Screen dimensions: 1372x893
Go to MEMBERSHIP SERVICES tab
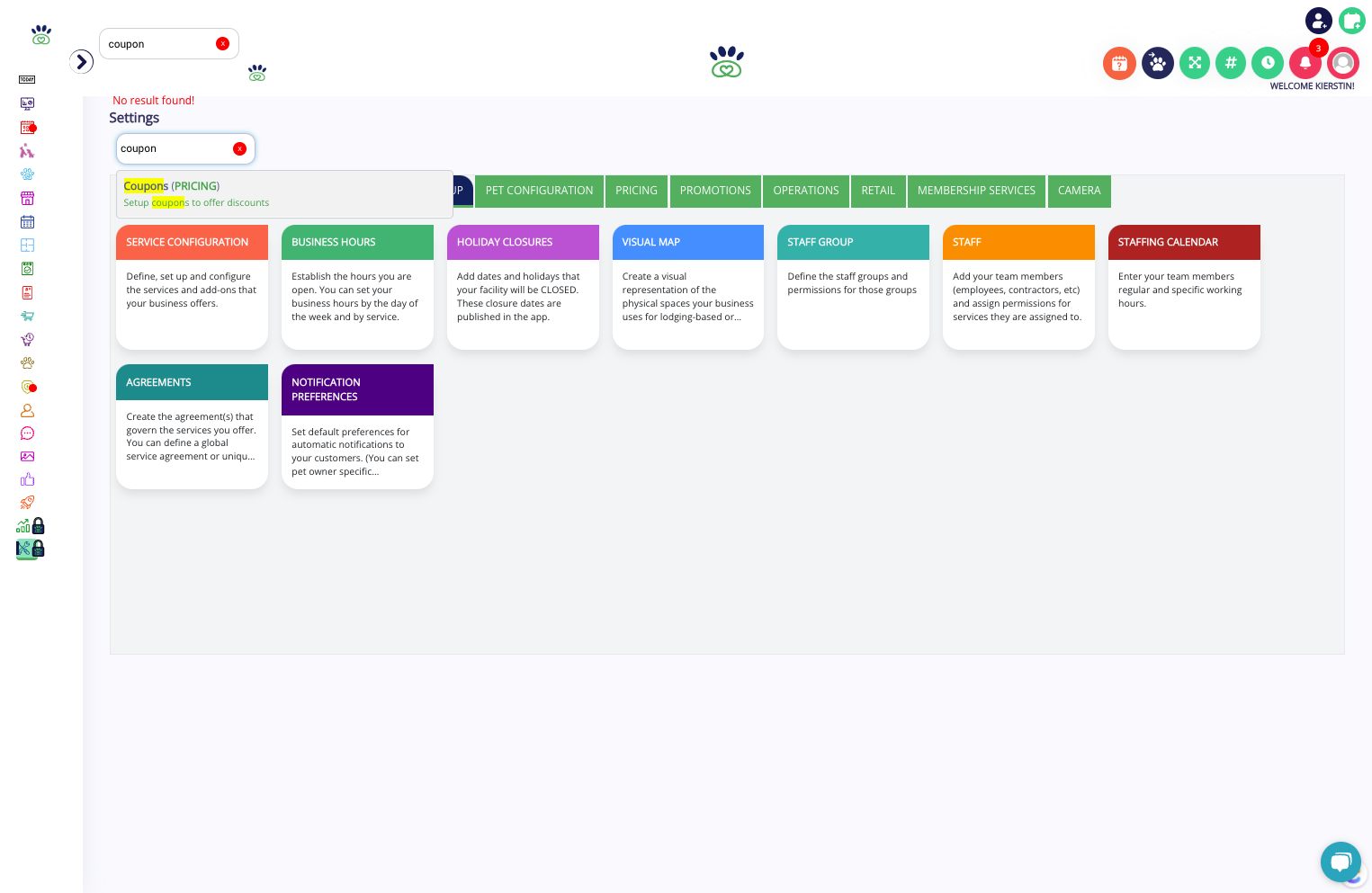976,191
